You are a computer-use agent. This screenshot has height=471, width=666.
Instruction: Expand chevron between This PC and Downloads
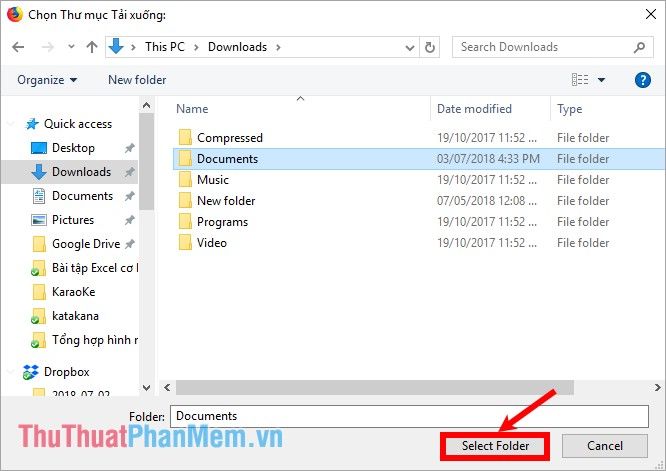196,47
